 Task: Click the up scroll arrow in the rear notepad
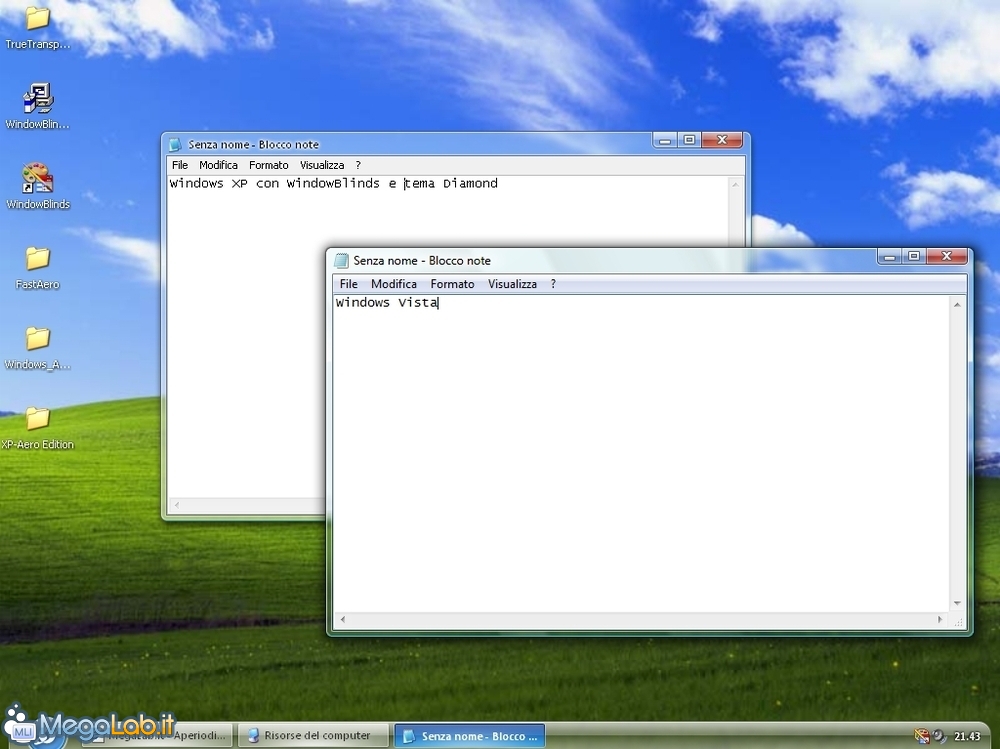click(735, 185)
